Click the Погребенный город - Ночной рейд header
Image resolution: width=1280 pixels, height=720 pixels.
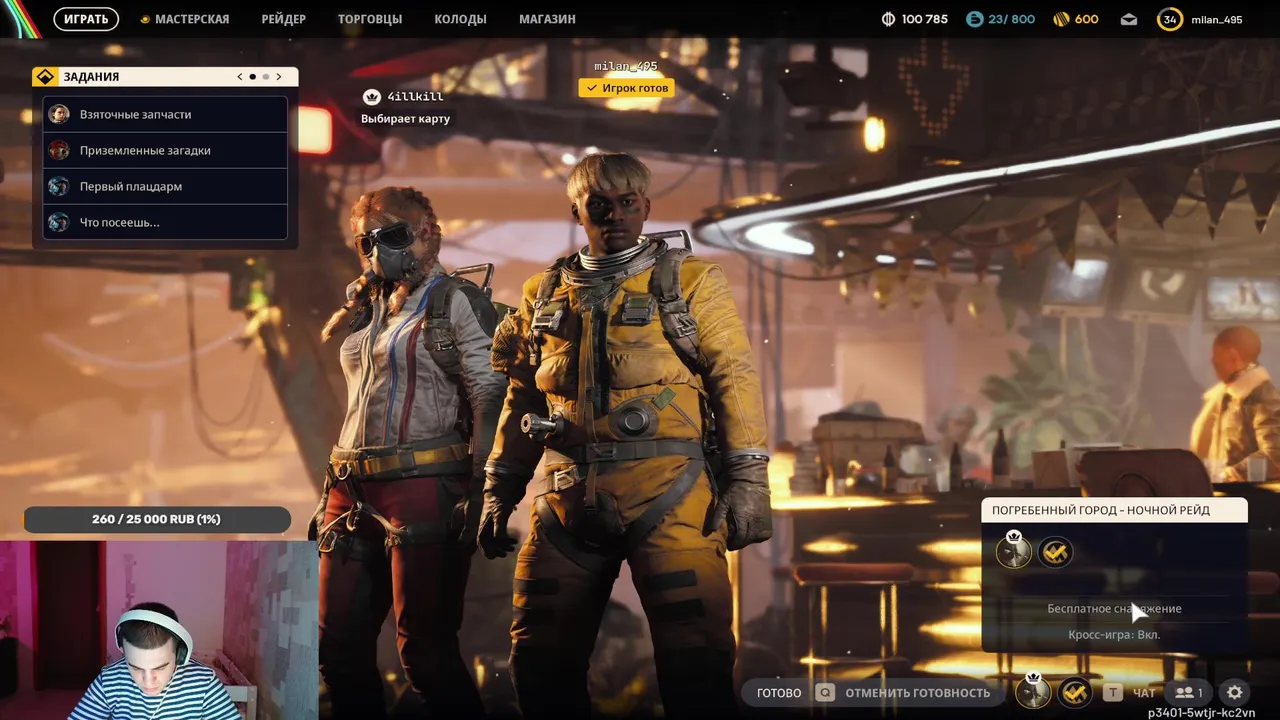[x=1114, y=510]
